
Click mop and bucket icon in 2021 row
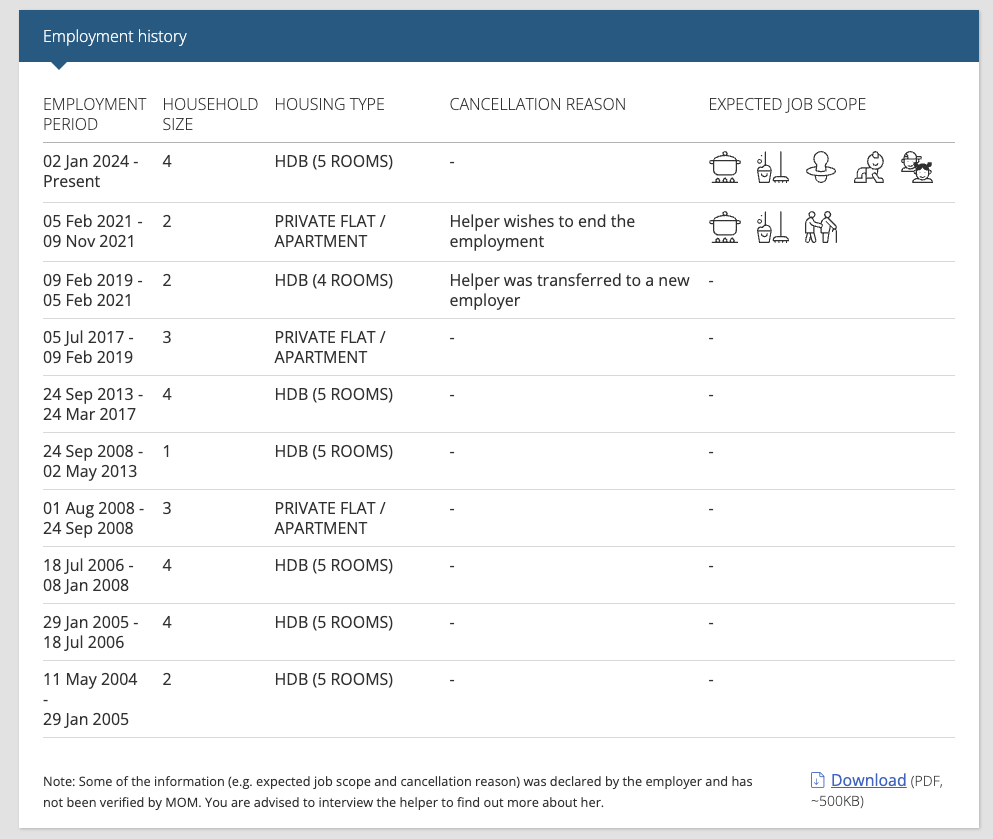773,227
